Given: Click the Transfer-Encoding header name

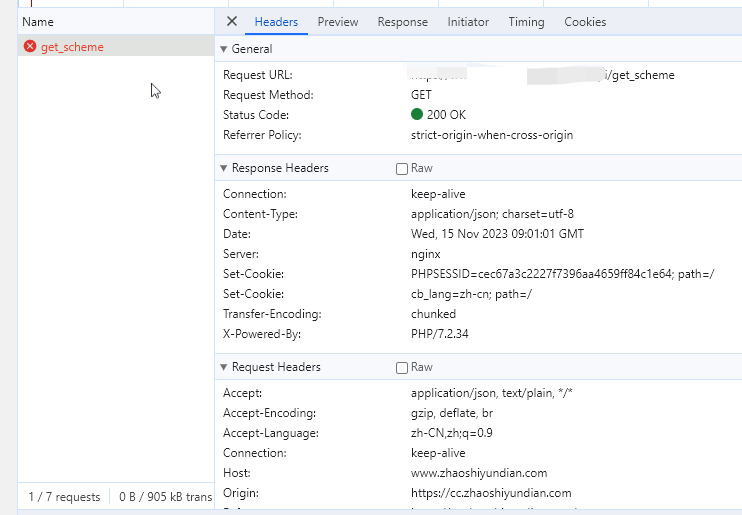Looking at the screenshot, I should pos(272,314).
